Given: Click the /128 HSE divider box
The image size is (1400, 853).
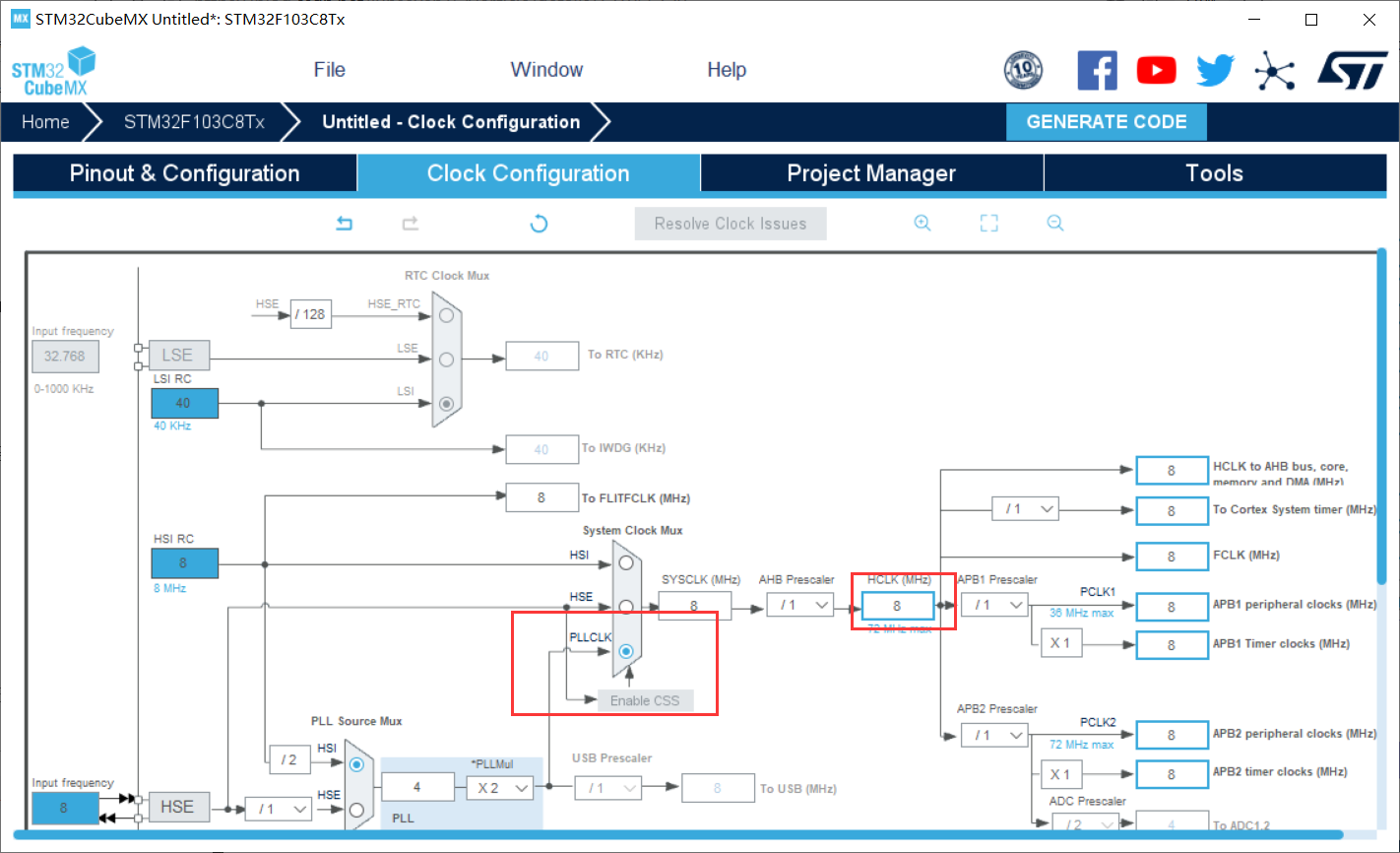Looking at the screenshot, I should click(x=310, y=314).
